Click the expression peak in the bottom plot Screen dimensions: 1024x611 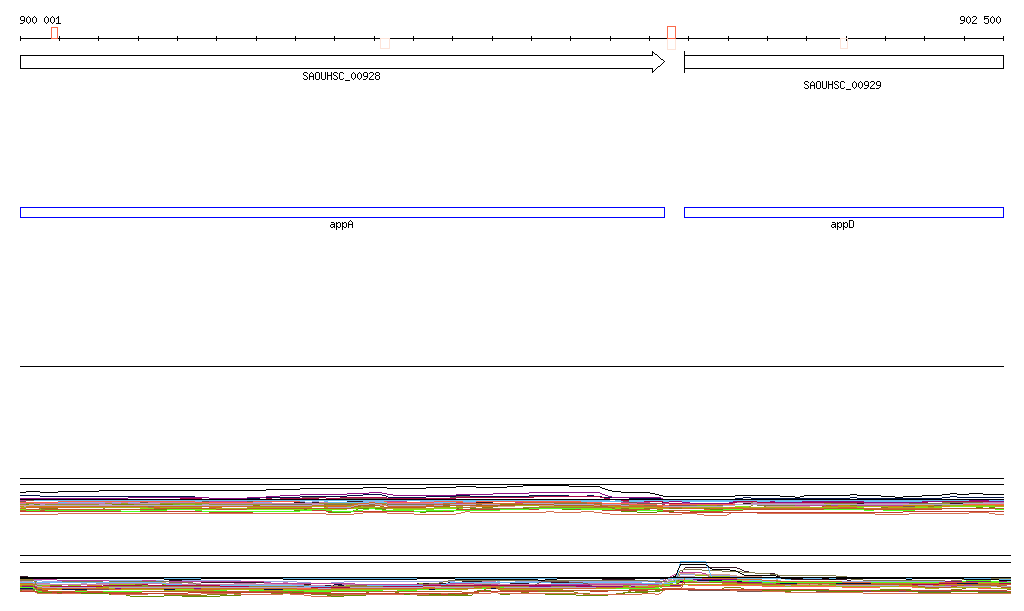pyautogui.click(x=694, y=564)
